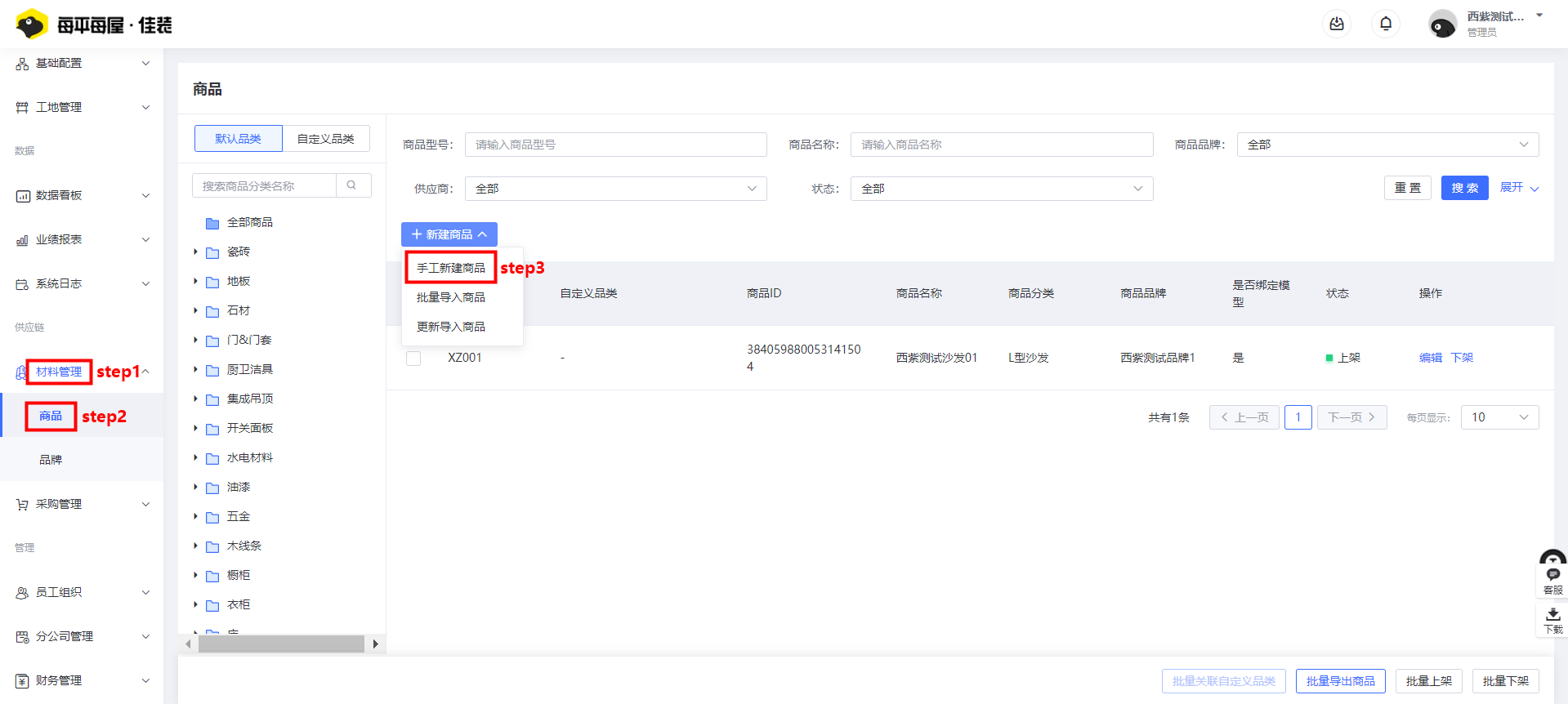Image resolution: width=1568 pixels, height=704 pixels.
Task: Click the notification bell icon
Action: [1386, 24]
